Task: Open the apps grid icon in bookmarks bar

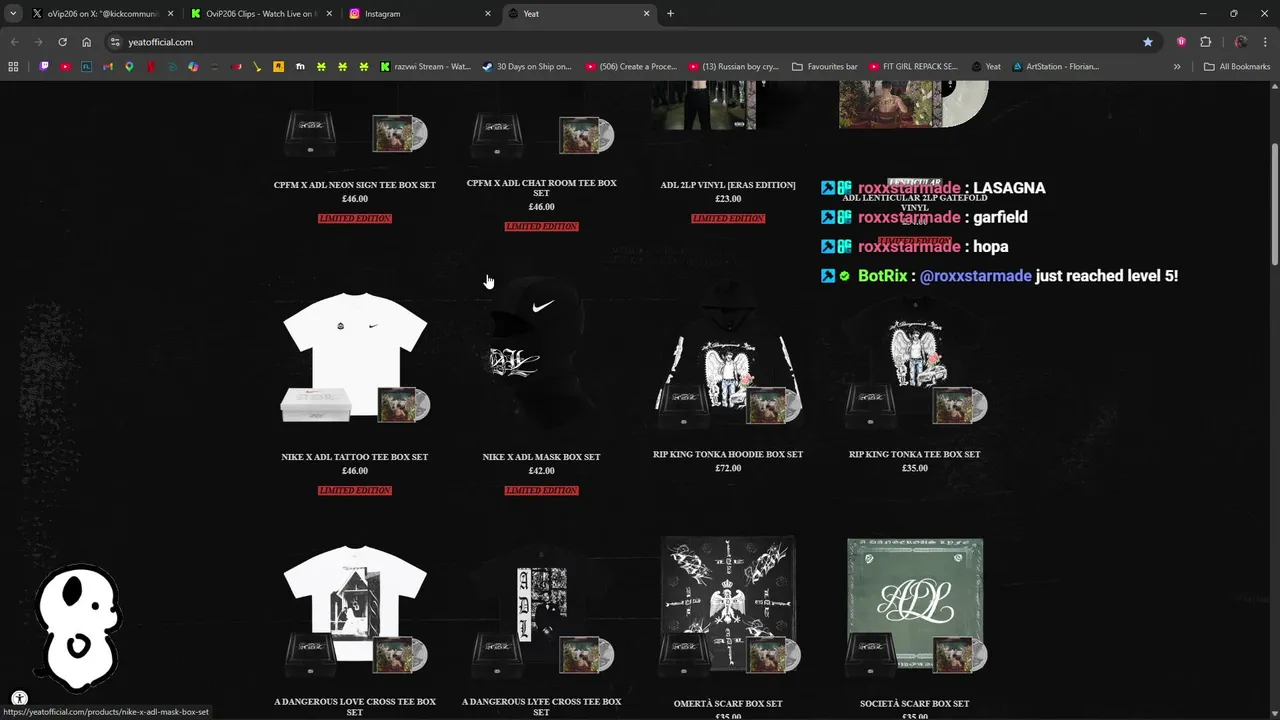Action: coord(13,67)
